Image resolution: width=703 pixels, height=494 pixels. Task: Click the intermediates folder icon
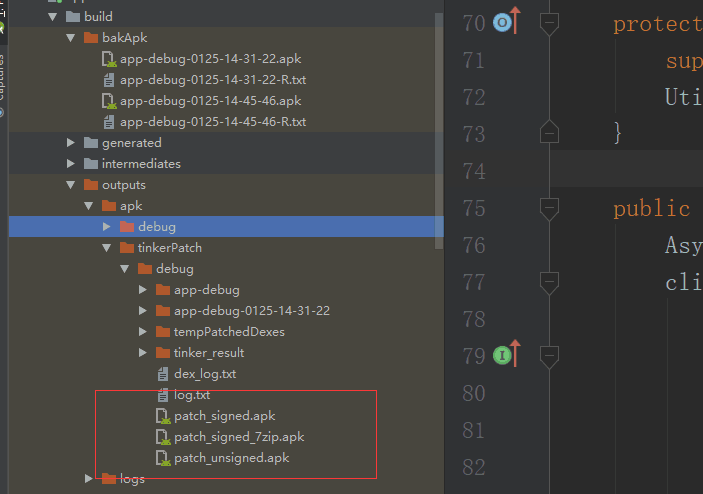(91, 164)
